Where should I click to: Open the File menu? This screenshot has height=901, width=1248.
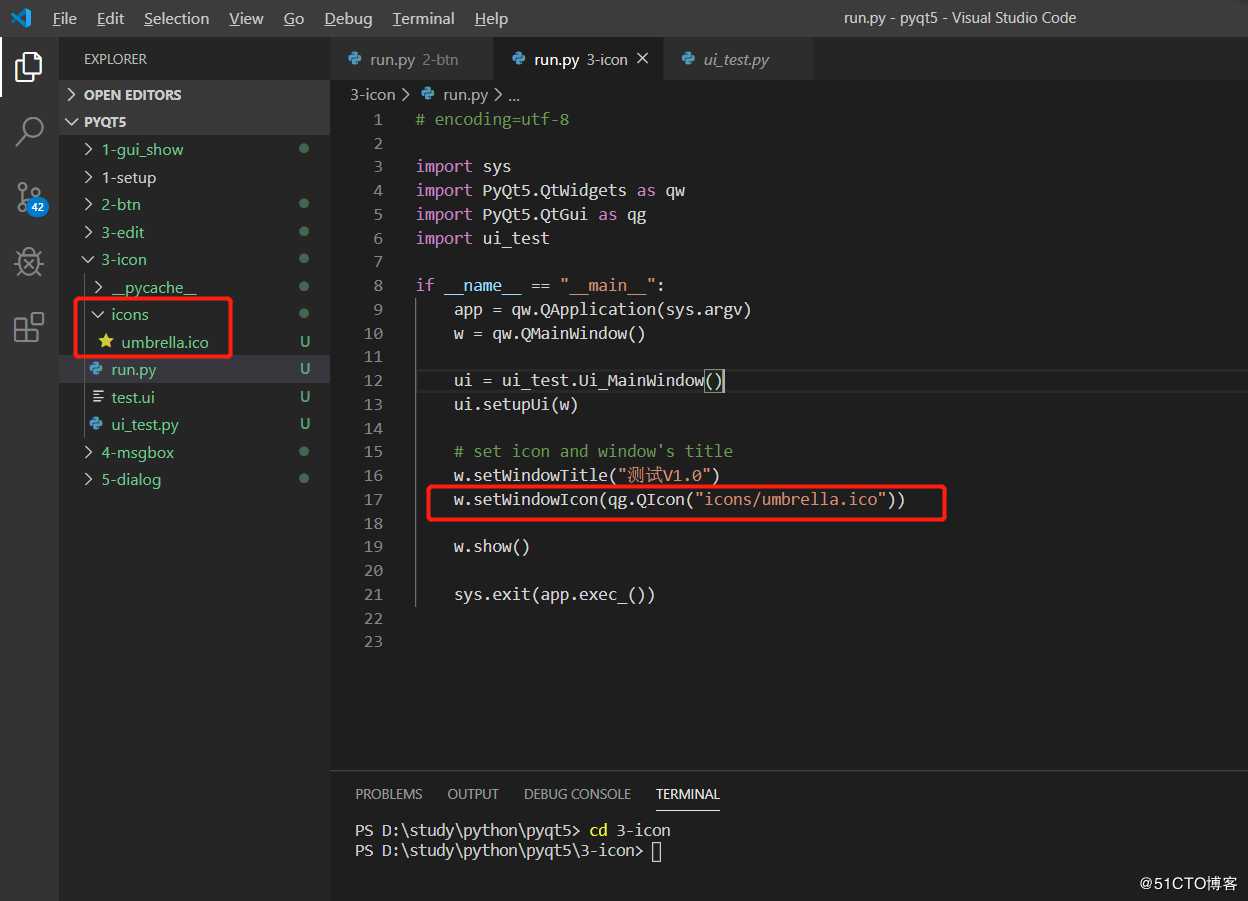64,18
